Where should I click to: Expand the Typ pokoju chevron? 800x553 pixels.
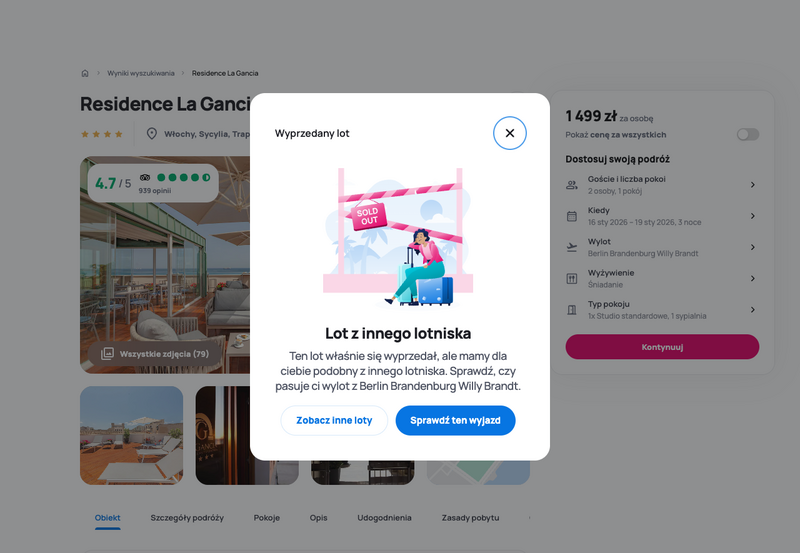(753, 310)
